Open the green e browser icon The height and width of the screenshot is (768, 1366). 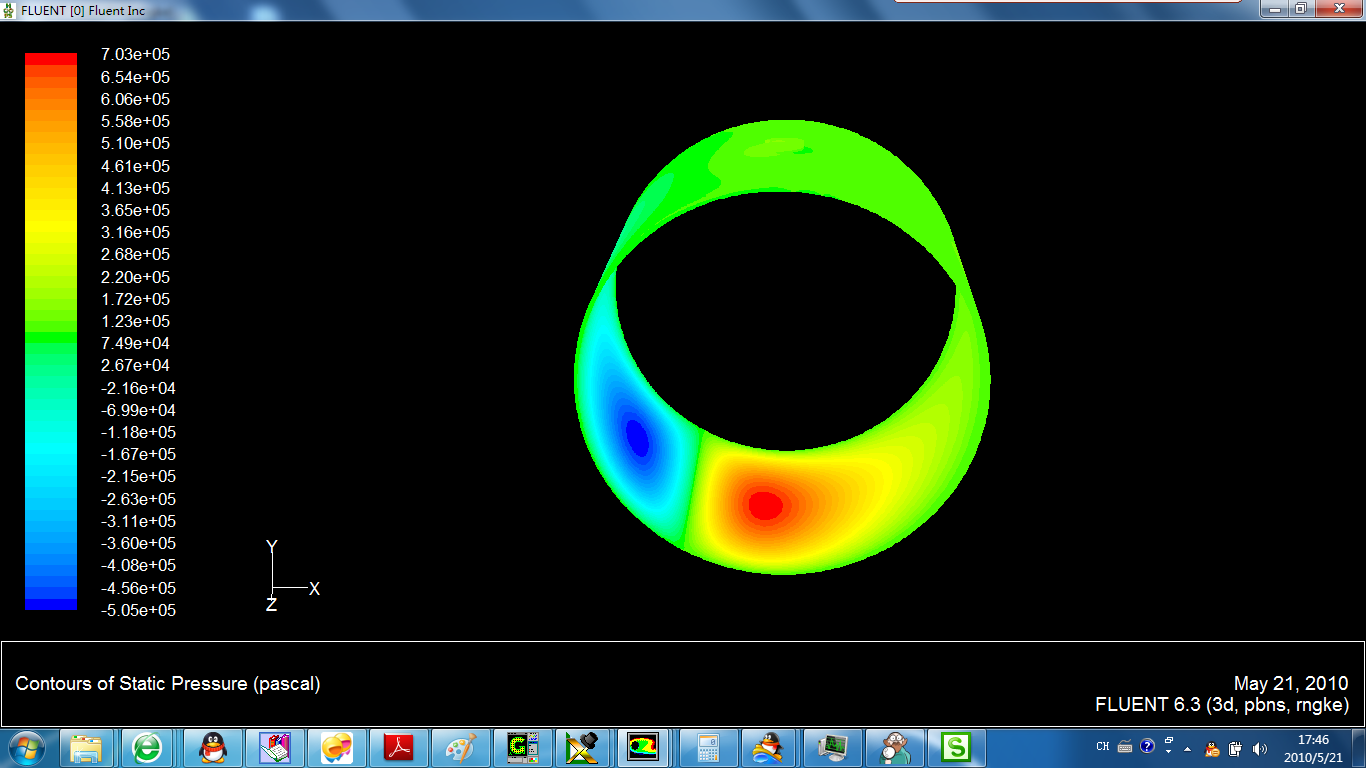[149, 747]
